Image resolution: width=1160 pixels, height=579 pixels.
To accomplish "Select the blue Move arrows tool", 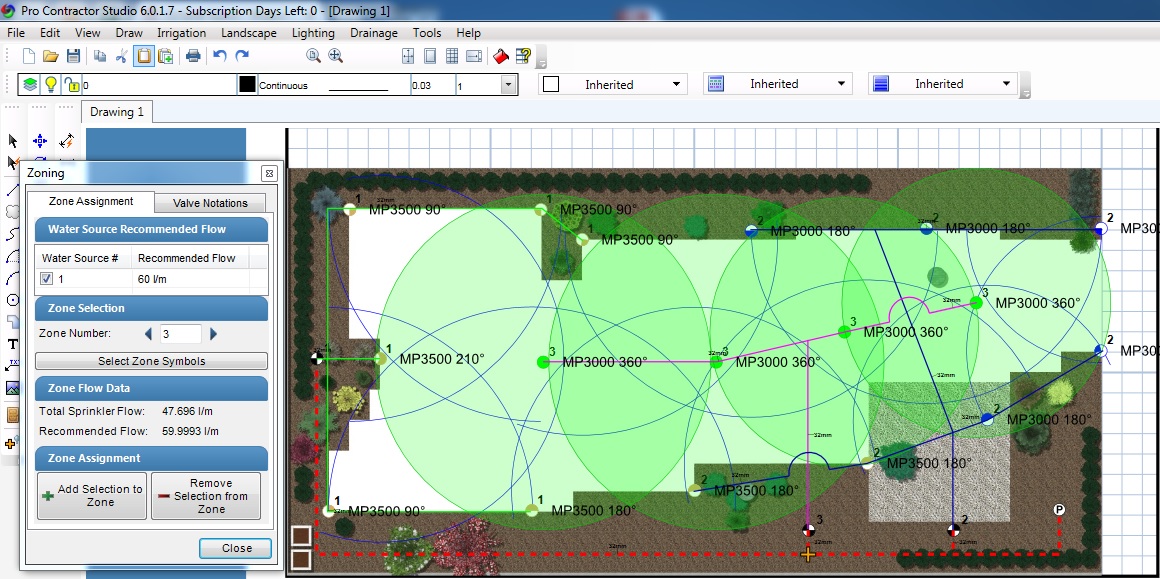I will click(x=40, y=141).
